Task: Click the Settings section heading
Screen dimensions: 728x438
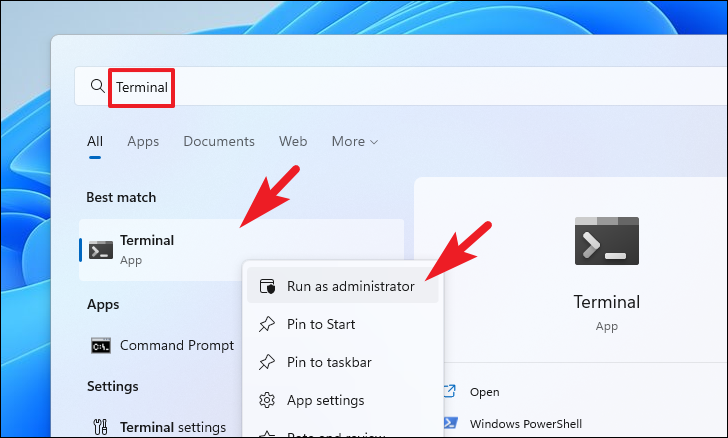Action: pyautogui.click(x=113, y=386)
